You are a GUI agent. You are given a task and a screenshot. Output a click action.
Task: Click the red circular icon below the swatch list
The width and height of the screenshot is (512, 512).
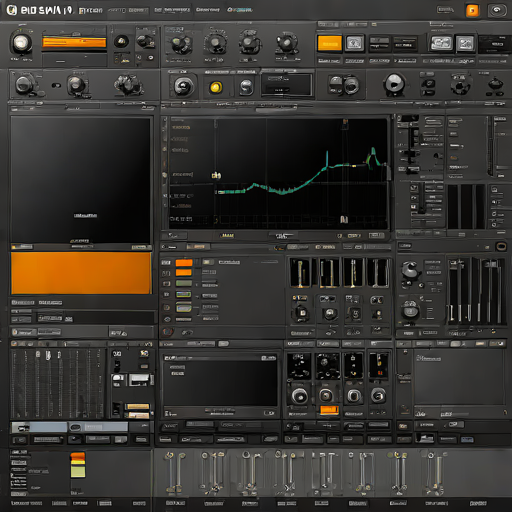(x=168, y=332)
